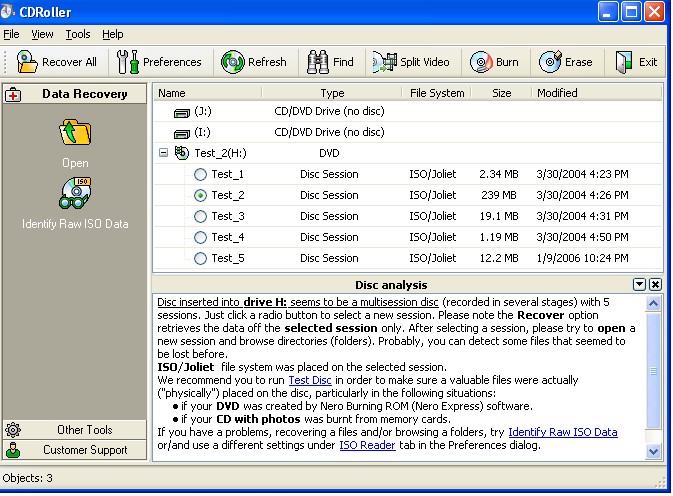Click the Erase disc icon
This screenshot has height=496, width=673.
(x=550, y=62)
